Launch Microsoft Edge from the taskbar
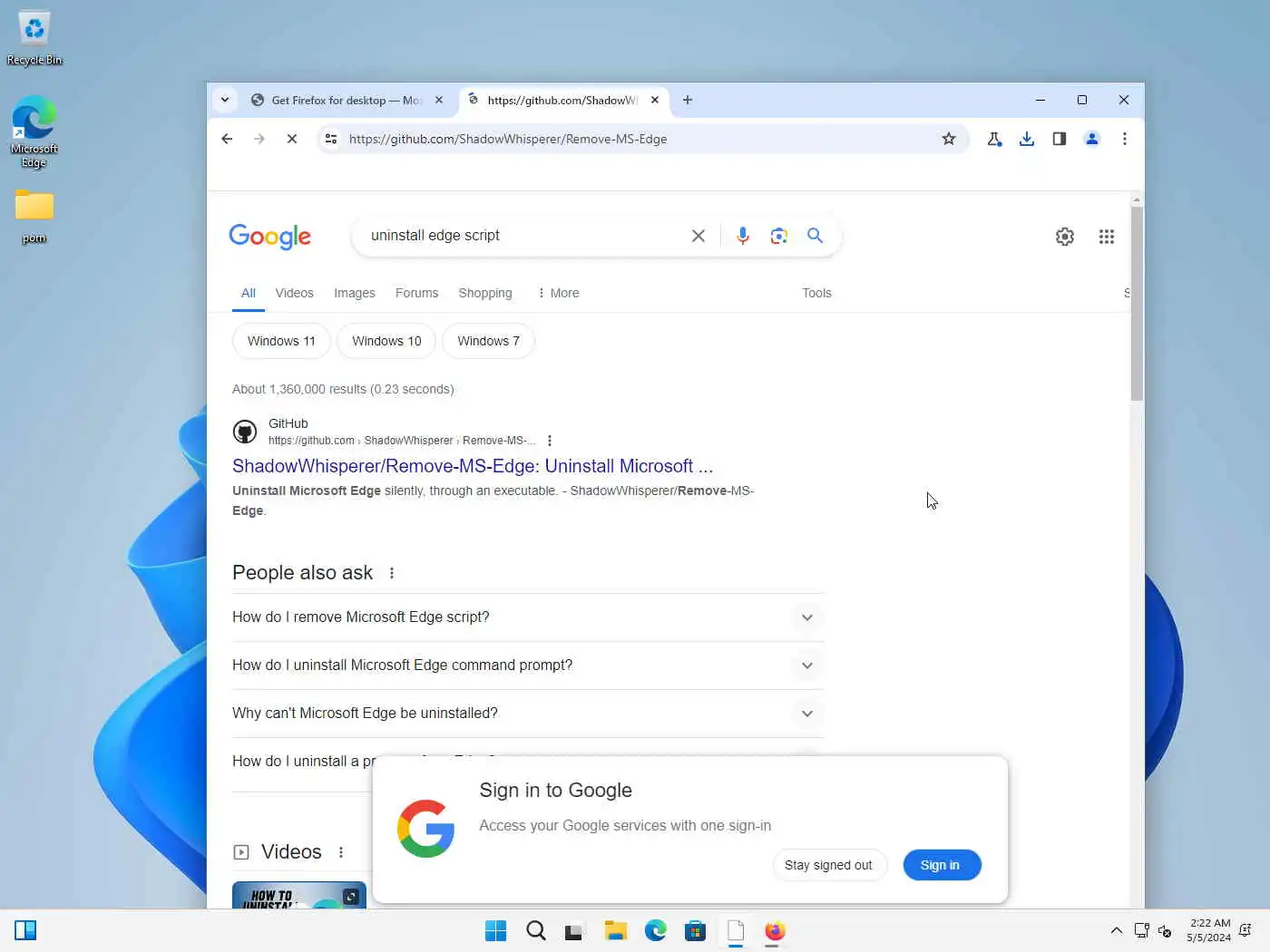This screenshot has height=952, width=1270. coord(656,931)
